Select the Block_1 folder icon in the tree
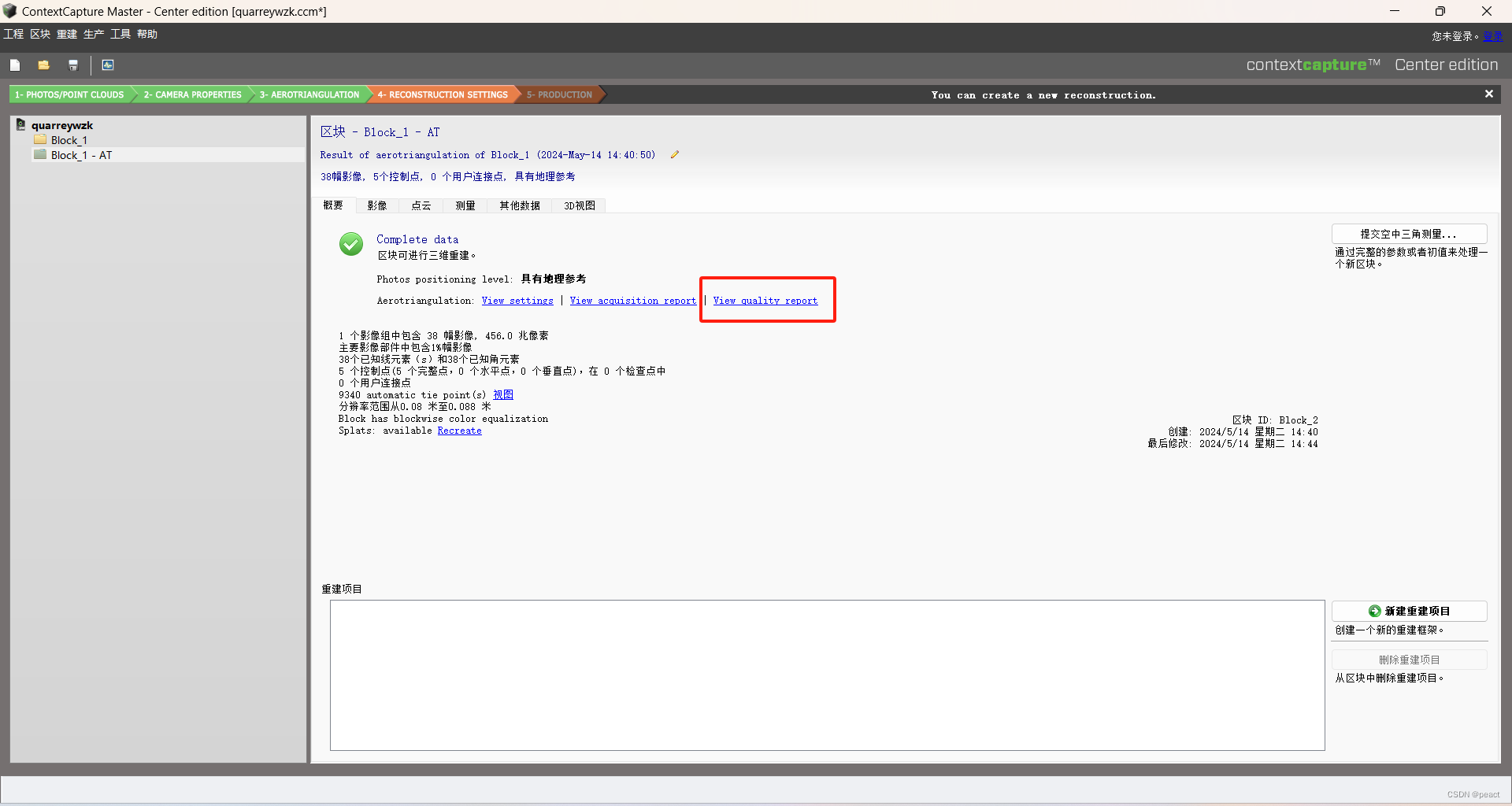The height and width of the screenshot is (806, 1512). pyautogui.click(x=40, y=139)
